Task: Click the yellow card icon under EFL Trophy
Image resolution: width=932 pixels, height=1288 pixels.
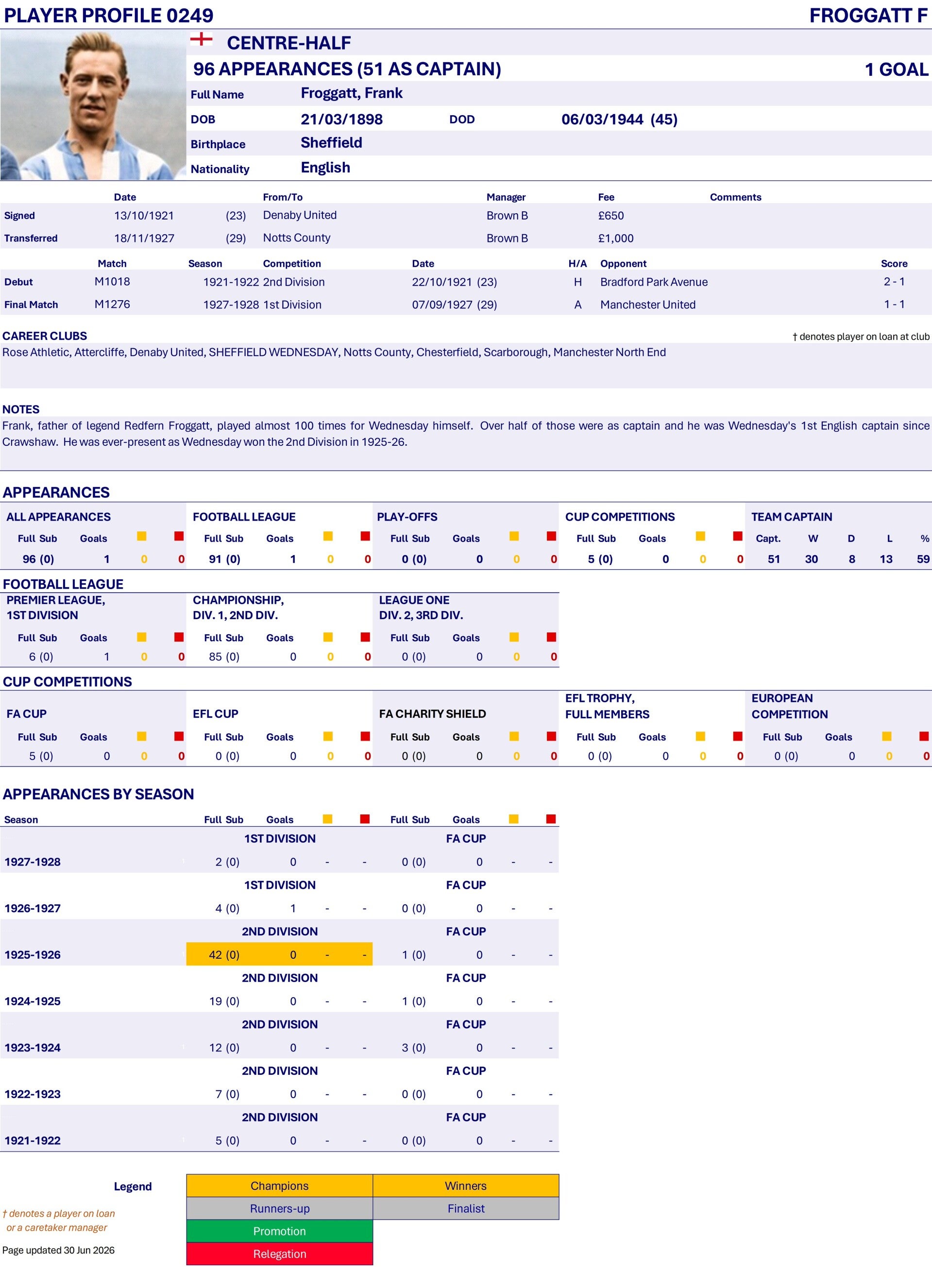Action: click(700, 736)
